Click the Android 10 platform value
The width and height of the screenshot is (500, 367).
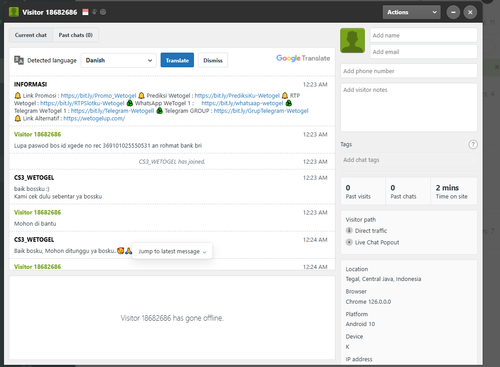tap(360, 324)
